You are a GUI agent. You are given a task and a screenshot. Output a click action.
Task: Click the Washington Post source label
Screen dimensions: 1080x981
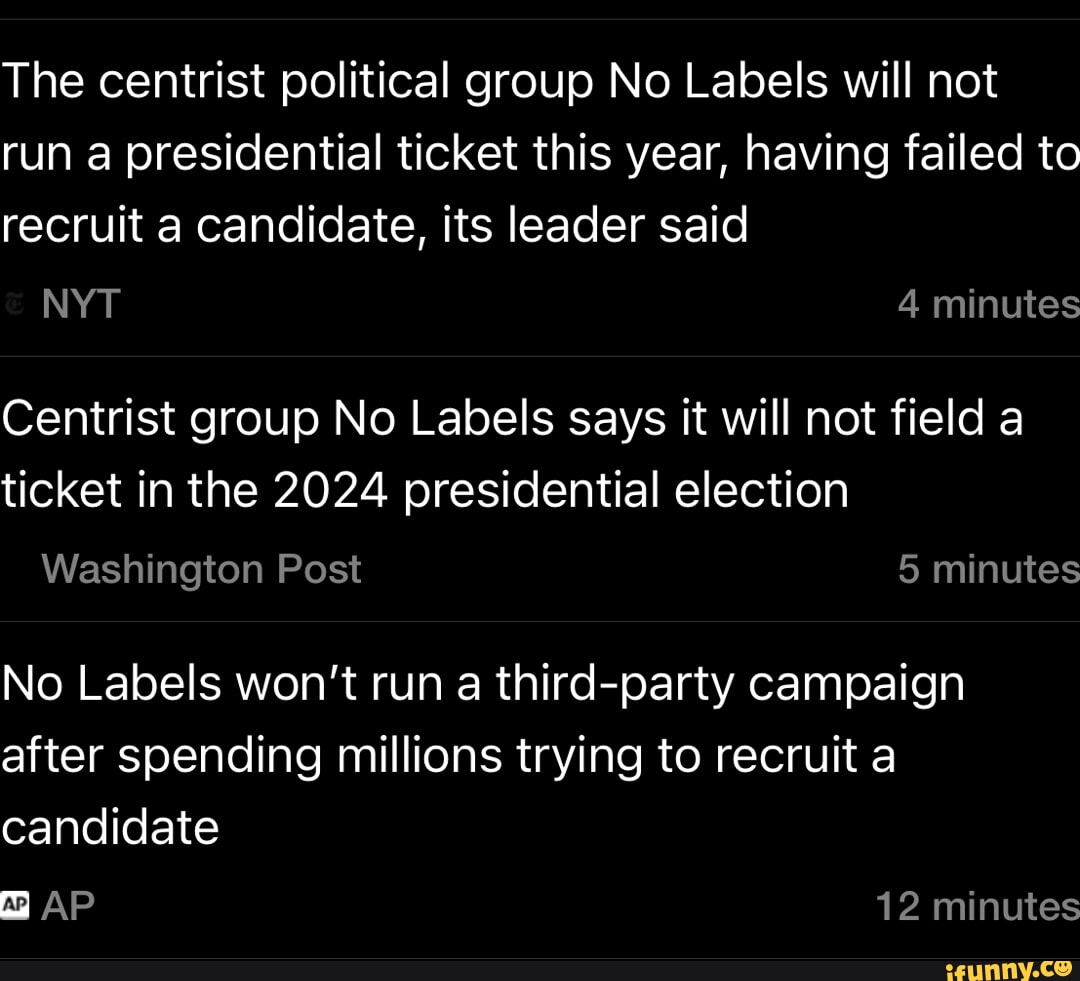(x=201, y=568)
